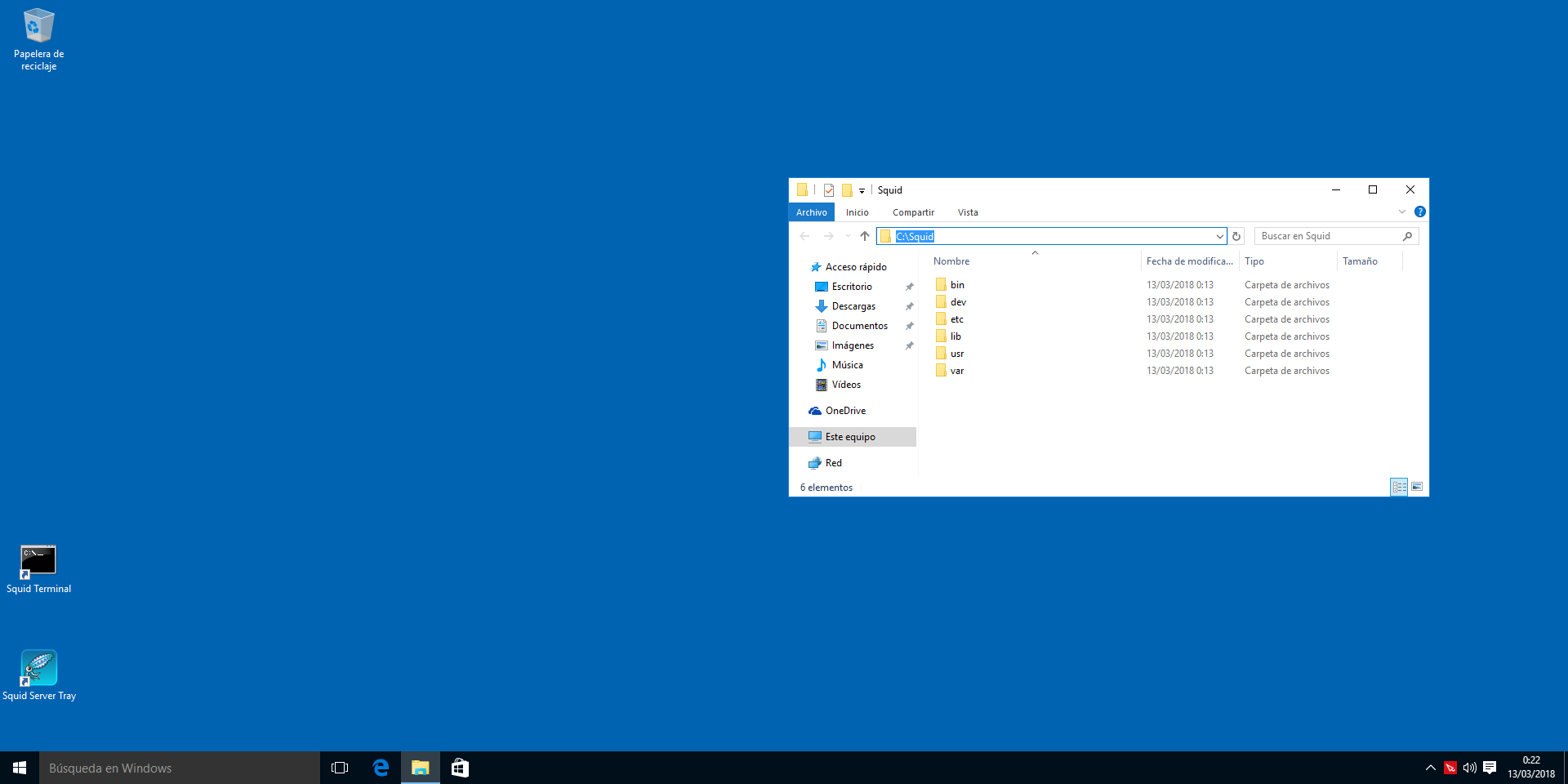This screenshot has height=784, width=1568.
Task: Open the Squid Terminal desktop shortcut
Action: coord(38,562)
